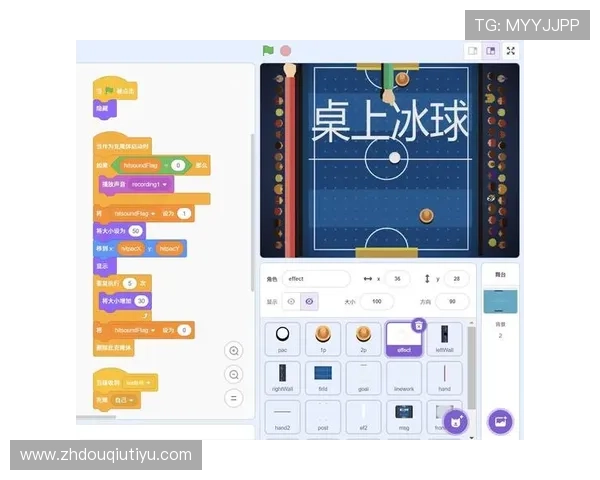This screenshot has height=480, width=600.
Task: Set sprite visible with open eye
Action: point(291,302)
